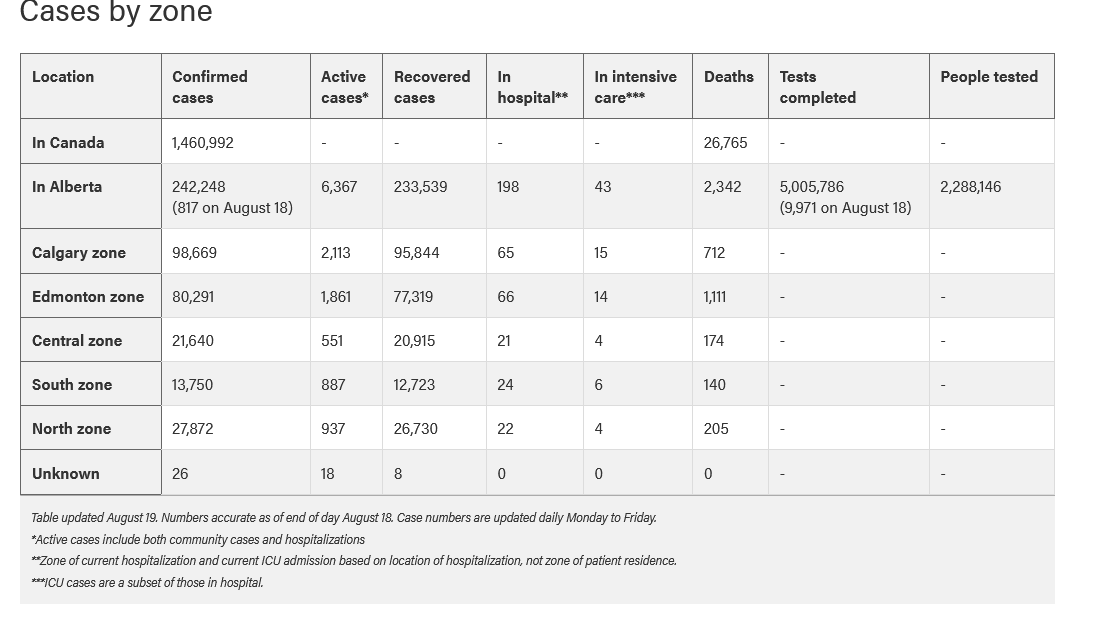The height and width of the screenshot is (631, 1097).
Task: Click the People tested column header
Action: click(x=991, y=86)
